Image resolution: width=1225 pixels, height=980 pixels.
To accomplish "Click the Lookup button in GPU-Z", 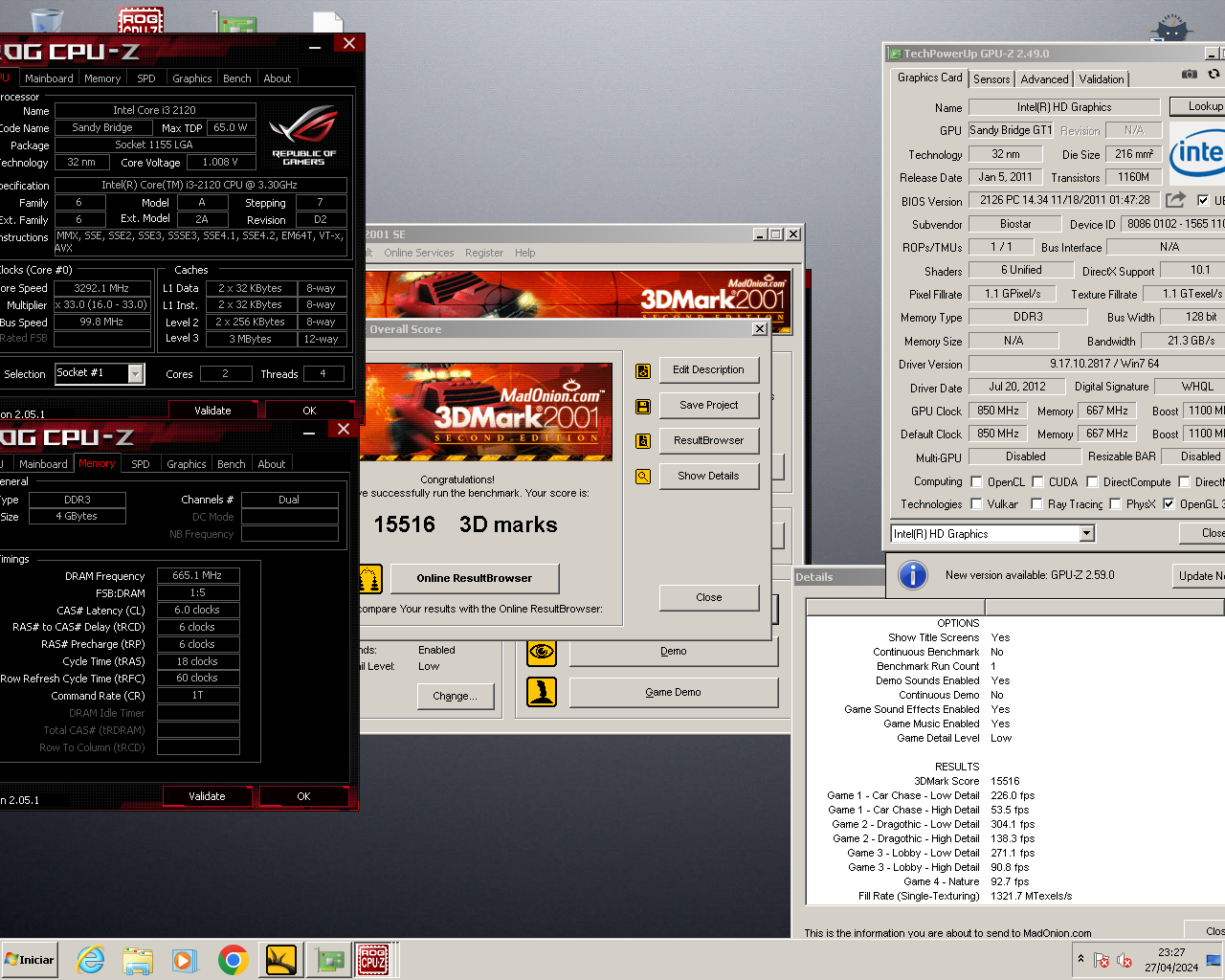I will point(1199,106).
